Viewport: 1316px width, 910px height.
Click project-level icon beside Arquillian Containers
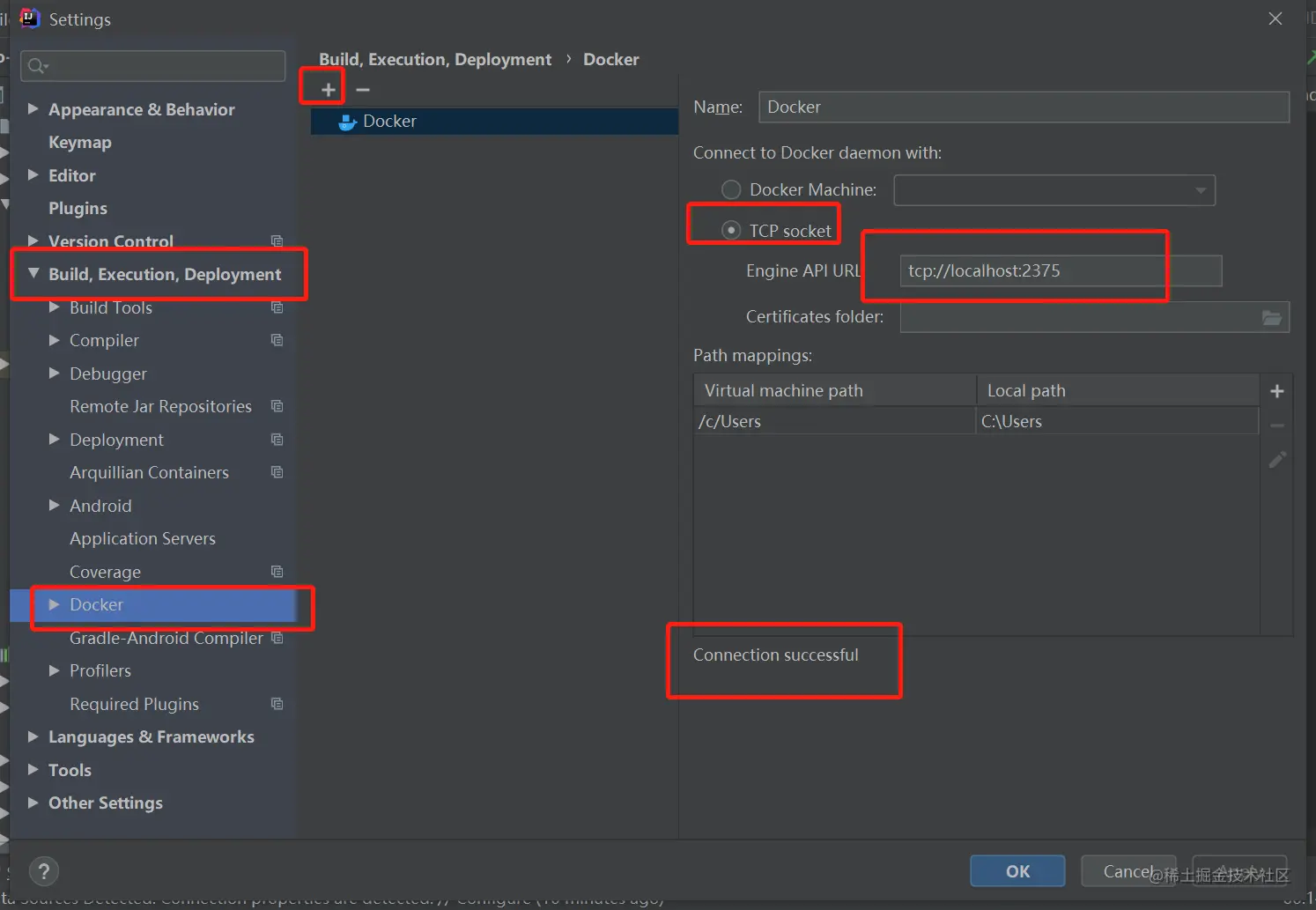coord(277,472)
